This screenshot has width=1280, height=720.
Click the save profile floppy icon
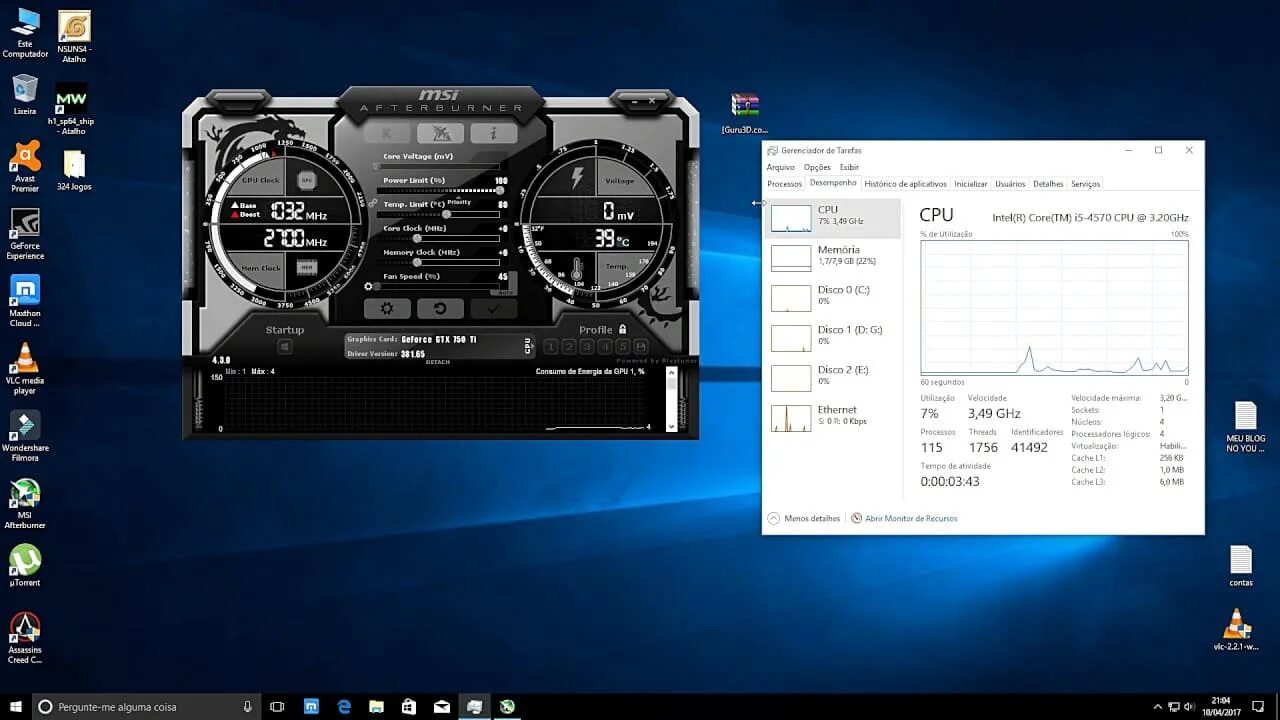pos(640,347)
